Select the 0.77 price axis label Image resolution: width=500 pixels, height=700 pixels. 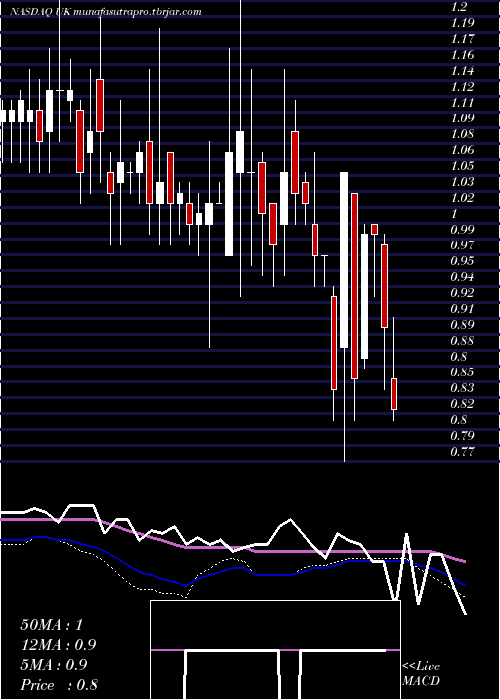coord(462,451)
